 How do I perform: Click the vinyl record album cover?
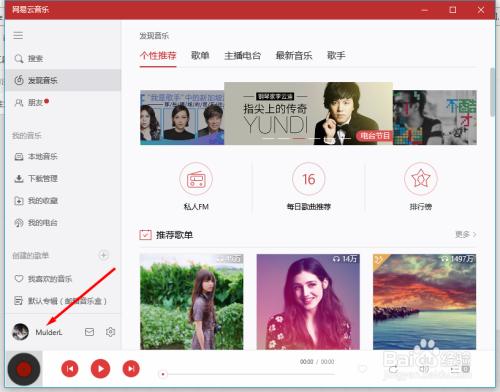pos(24,369)
